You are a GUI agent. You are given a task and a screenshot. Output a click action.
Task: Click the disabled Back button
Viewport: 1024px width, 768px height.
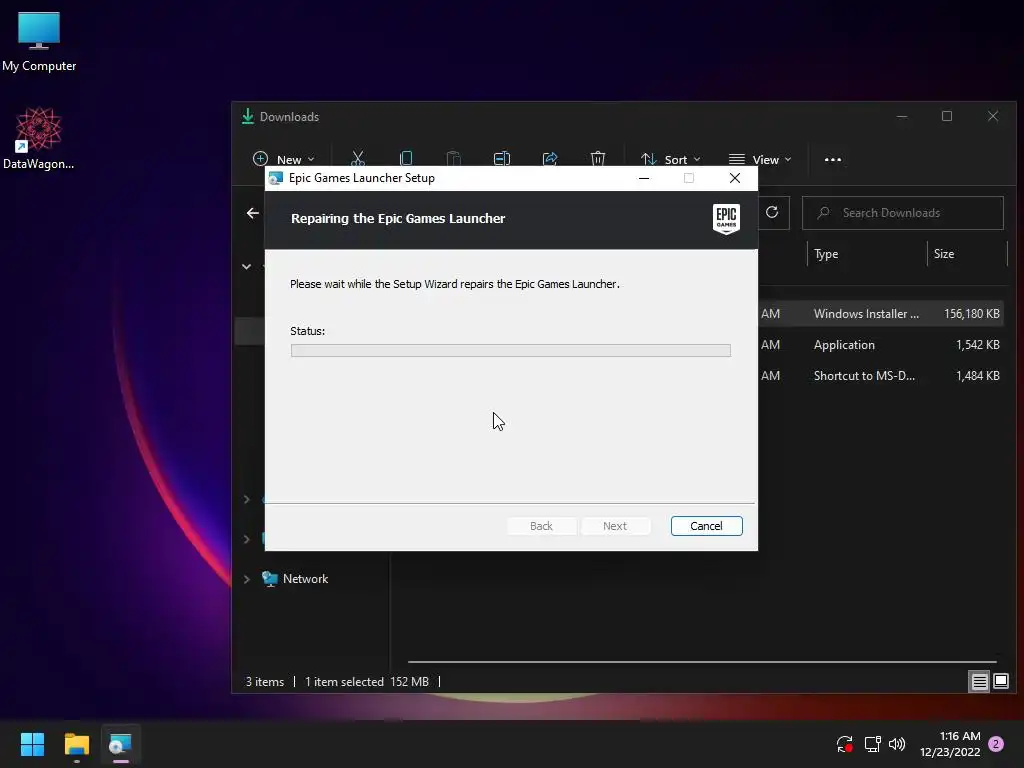(x=541, y=526)
